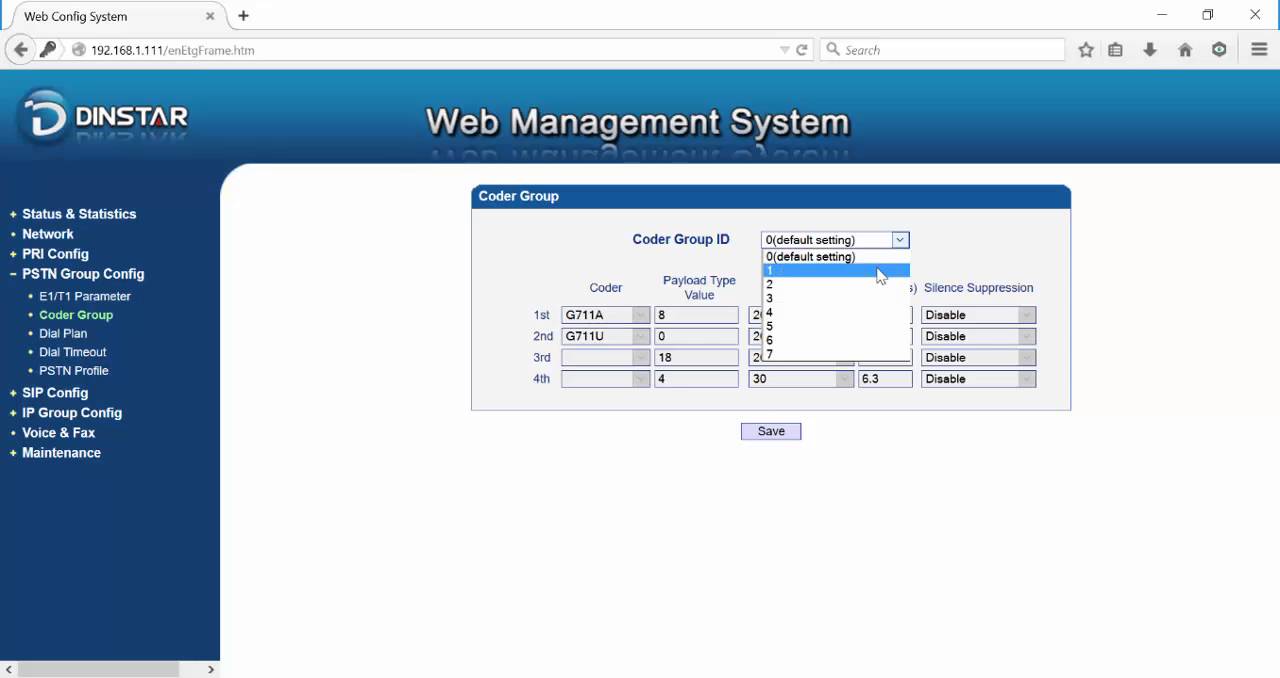Click 4th payload type field with 4
The image size is (1280, 678).
coord(696,379)
